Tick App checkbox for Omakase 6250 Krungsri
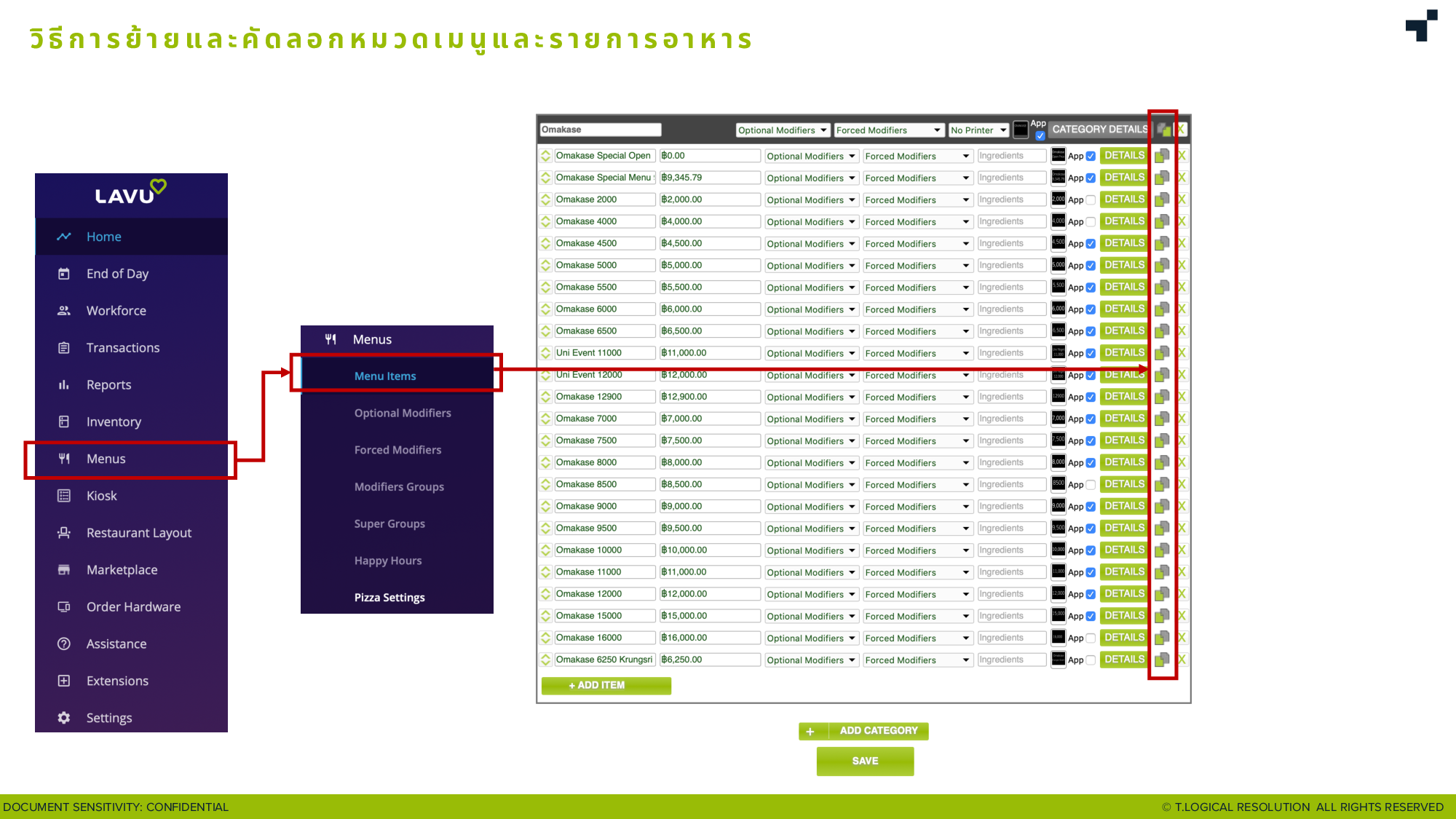The height and width of the screenshot is (819, 1456). [1091, 660]
